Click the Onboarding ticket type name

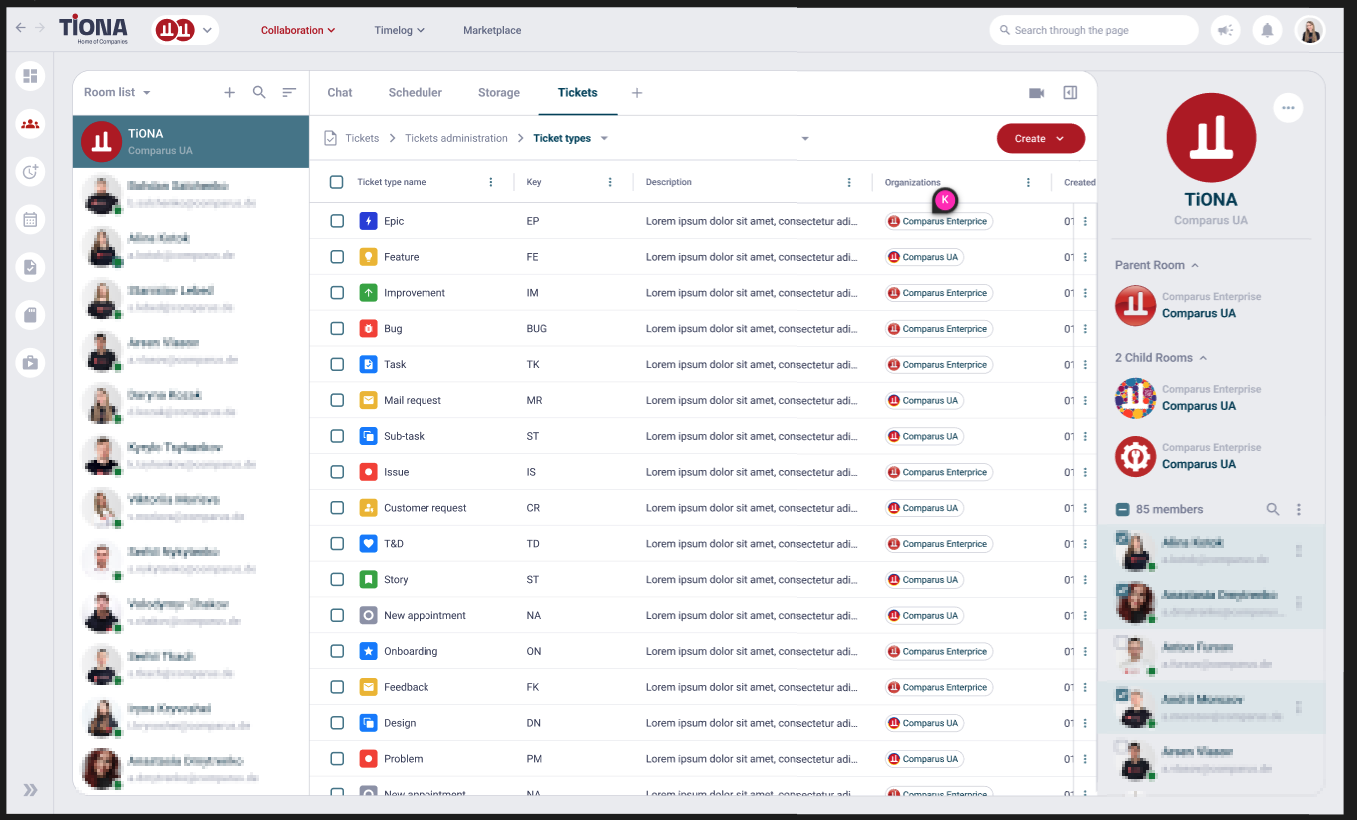[x=411, y=651]
